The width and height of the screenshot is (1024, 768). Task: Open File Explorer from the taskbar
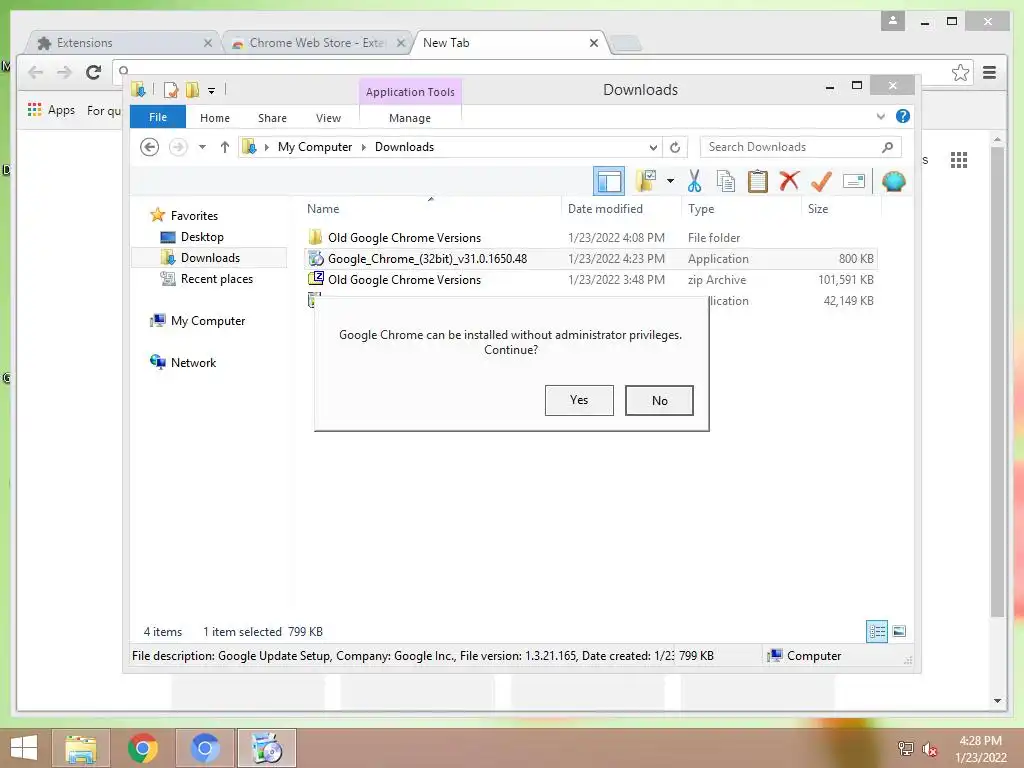[81, 748]
